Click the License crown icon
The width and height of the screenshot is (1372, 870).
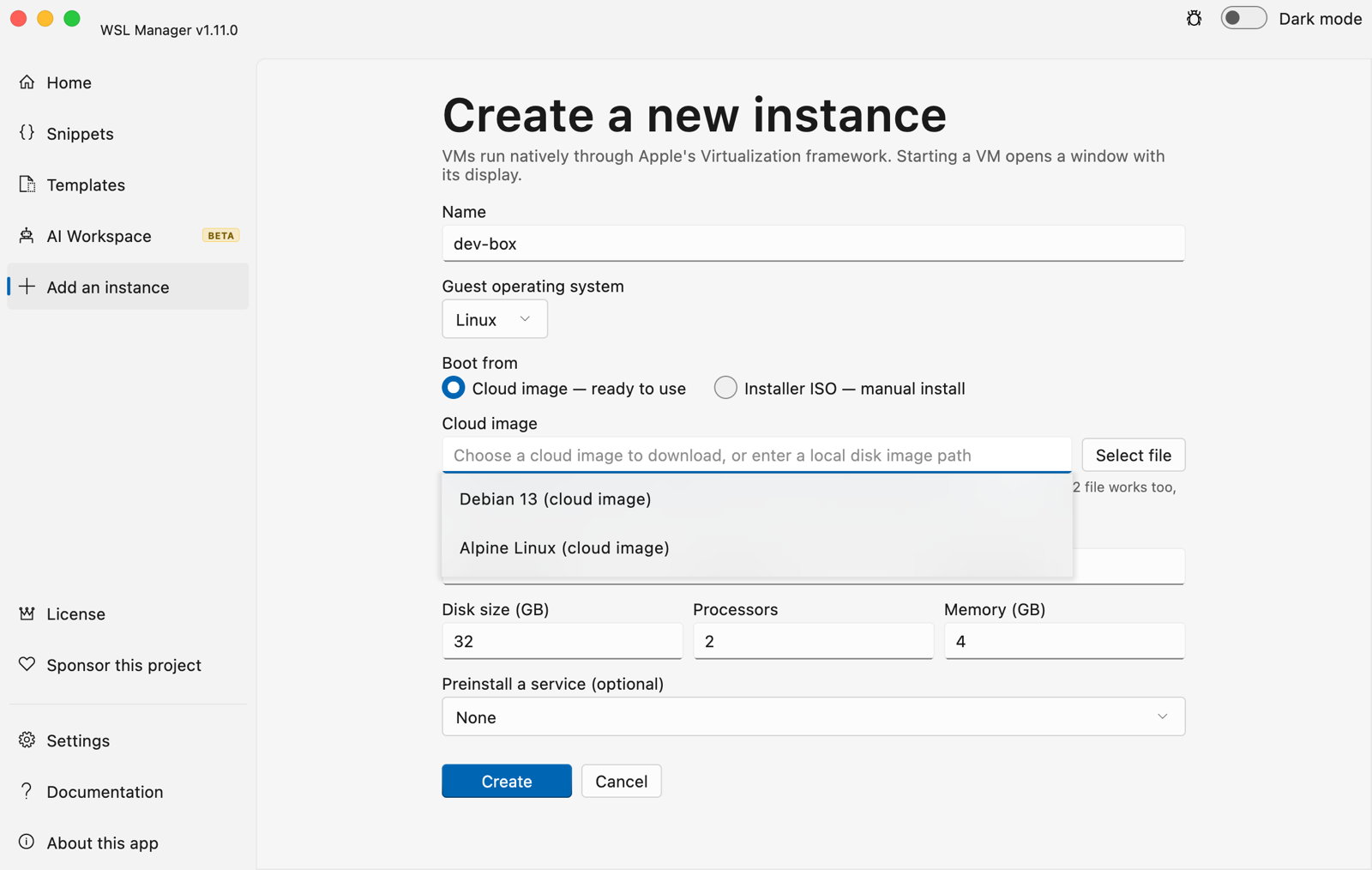point(27,613)
